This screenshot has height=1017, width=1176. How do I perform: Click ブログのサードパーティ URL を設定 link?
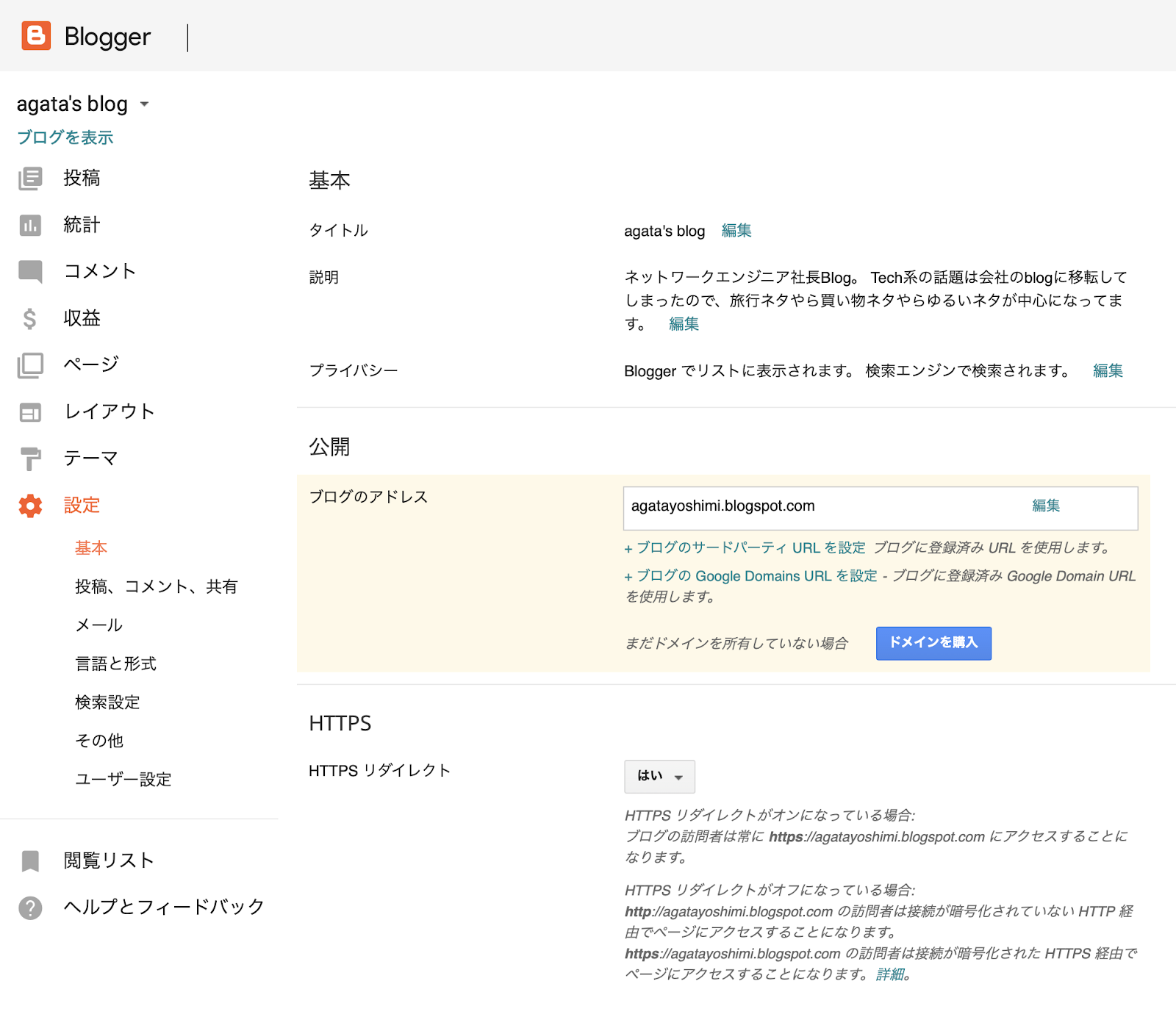(x=745, y=547)
